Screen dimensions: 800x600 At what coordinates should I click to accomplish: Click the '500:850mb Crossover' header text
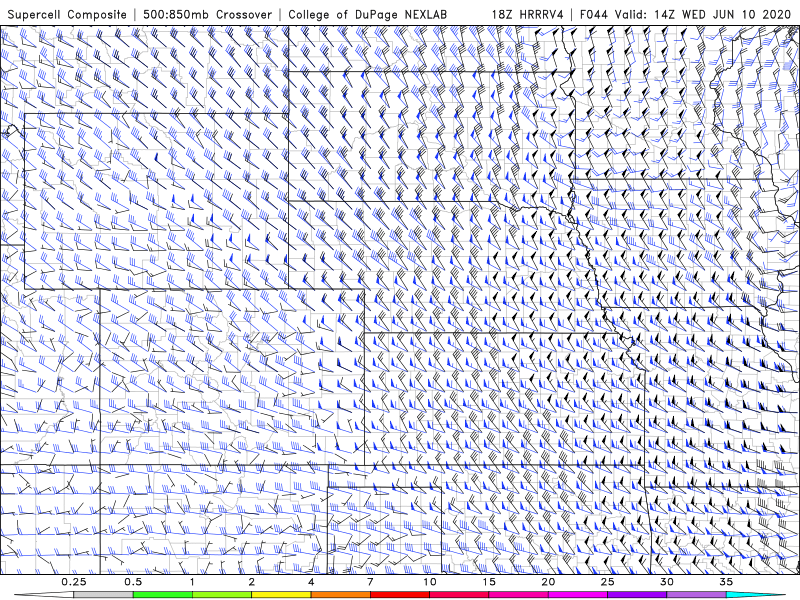(208, 15)
